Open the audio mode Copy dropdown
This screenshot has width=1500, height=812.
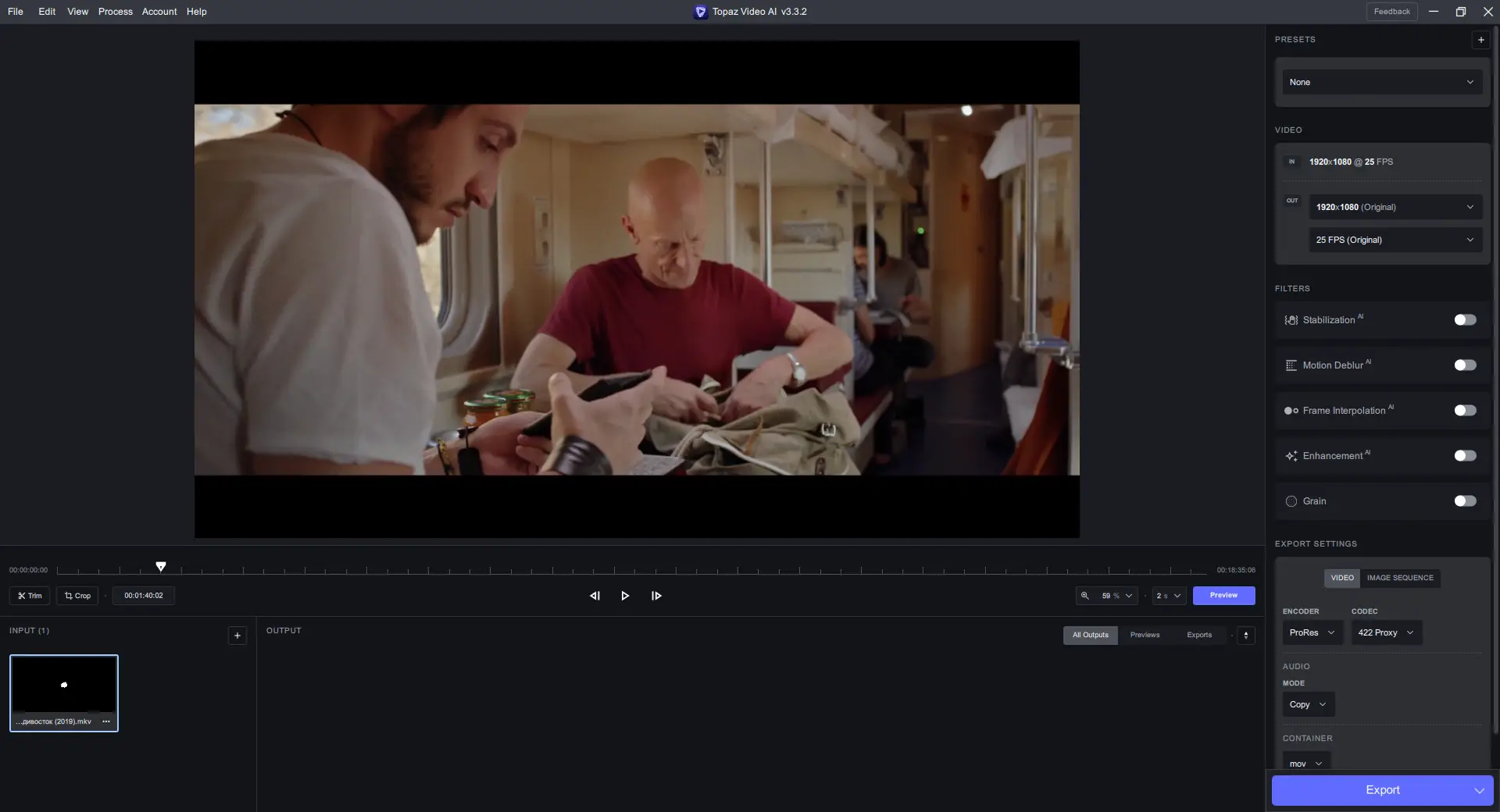[1308, 704]
